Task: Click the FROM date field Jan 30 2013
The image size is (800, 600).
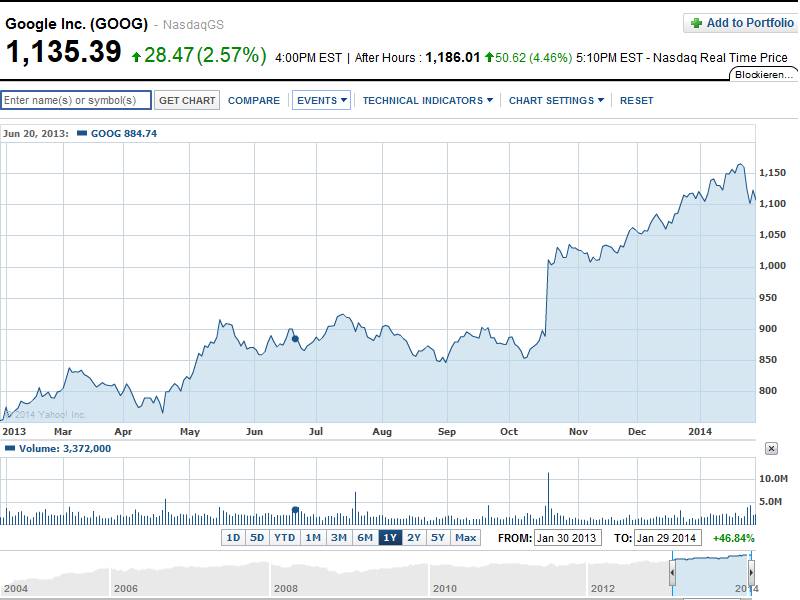Action: tap(567, 538)
